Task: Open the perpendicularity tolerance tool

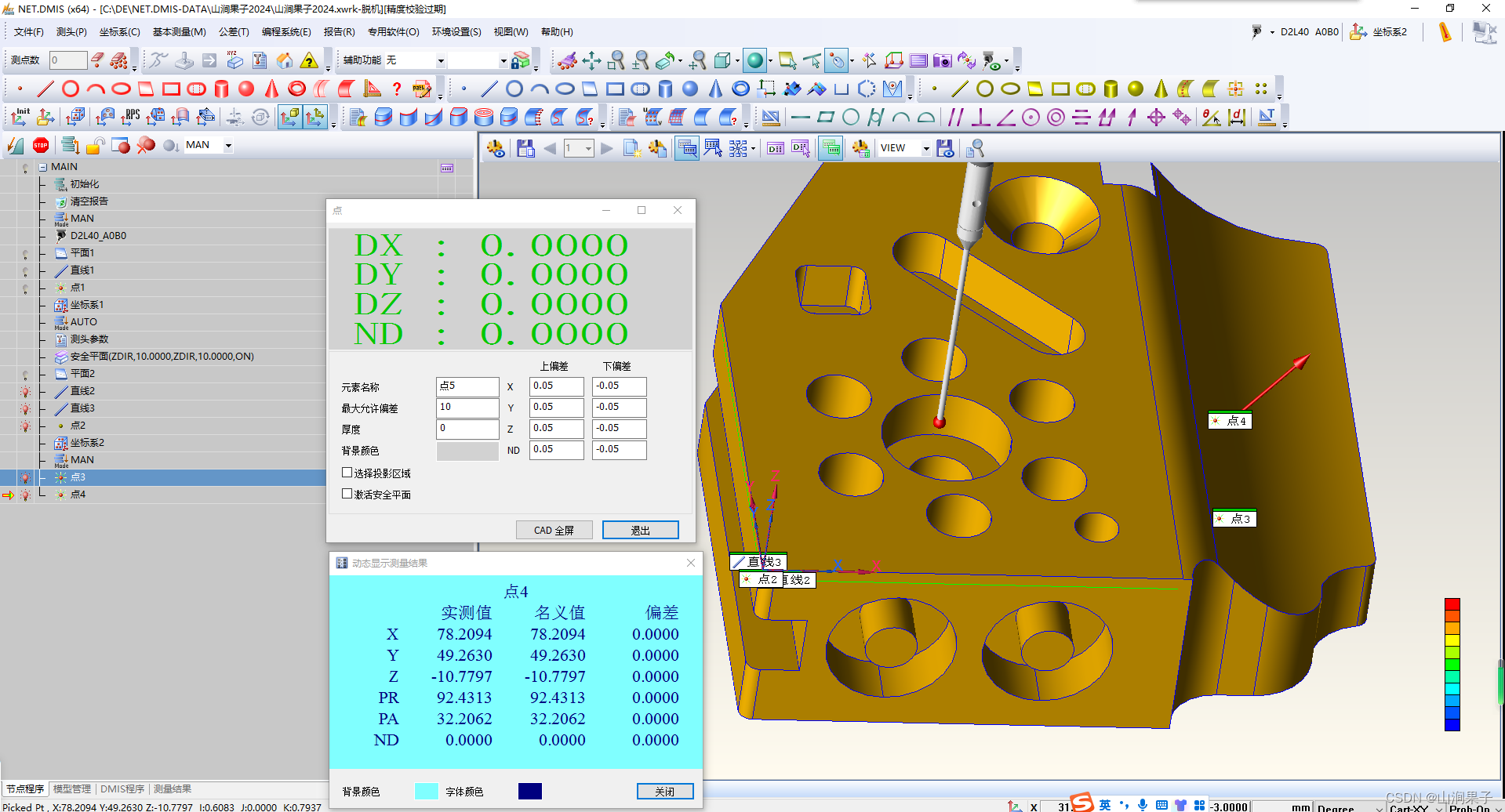Action: click(980, 117)
